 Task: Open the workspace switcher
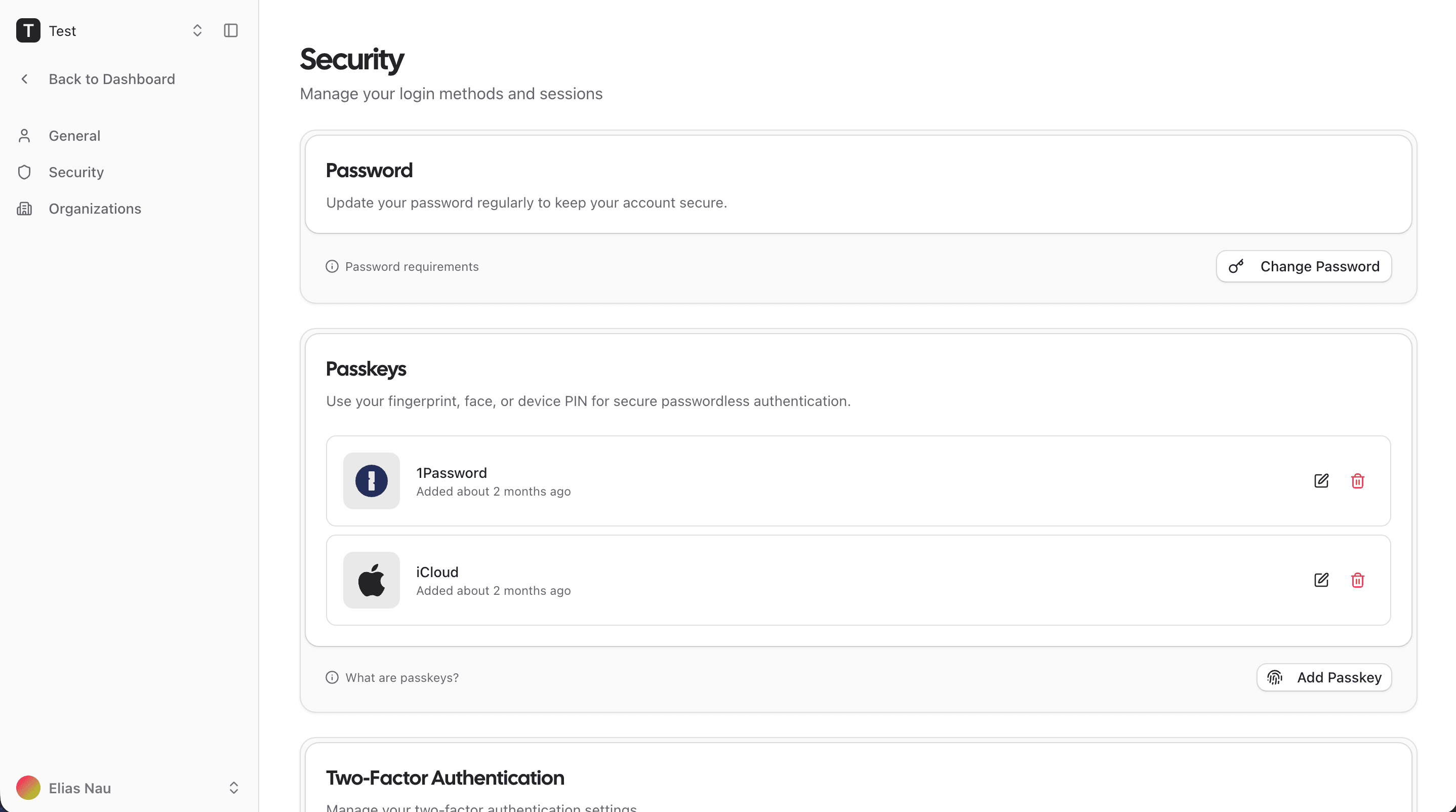[x=197, y=30]
